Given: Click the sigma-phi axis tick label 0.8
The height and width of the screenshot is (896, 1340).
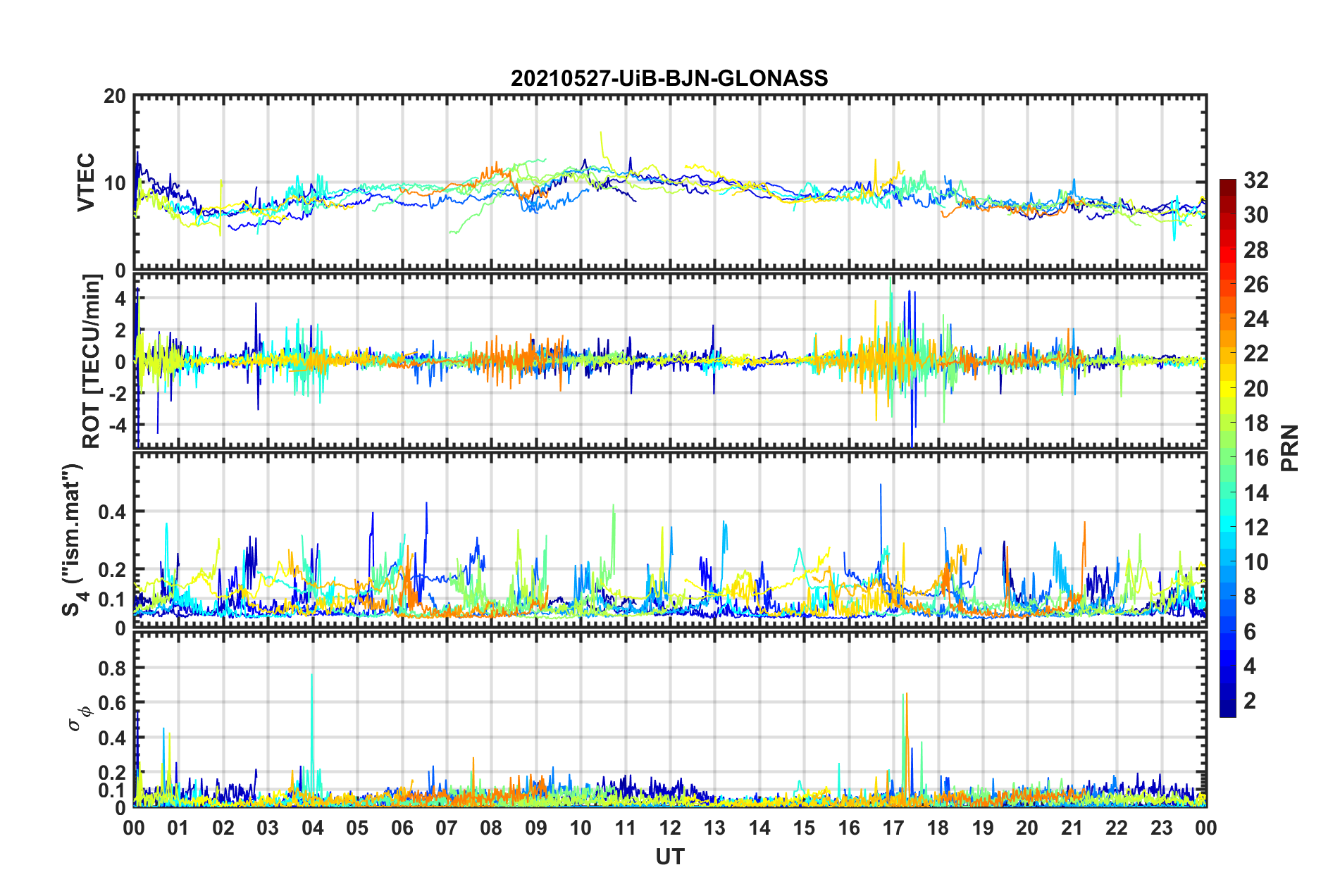Looking at the screenshot, I should tap(112, 668).
